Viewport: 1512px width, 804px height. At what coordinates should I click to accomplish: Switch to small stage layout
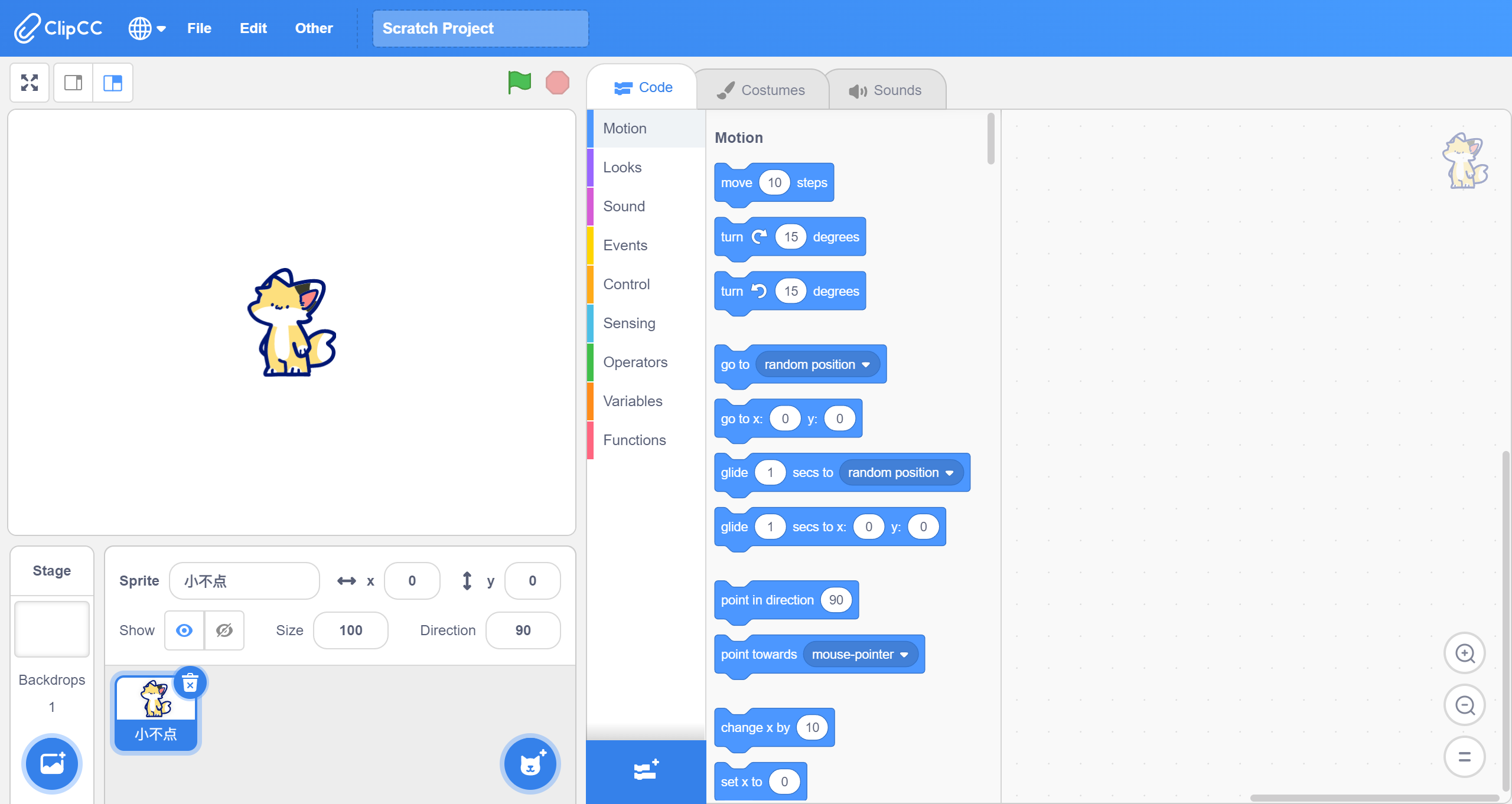(73, 83)
